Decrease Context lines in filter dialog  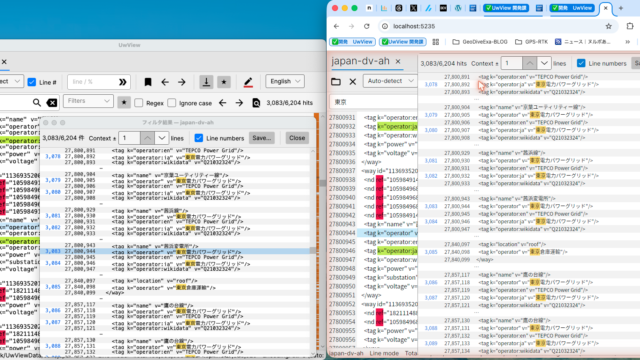[162, 138]
